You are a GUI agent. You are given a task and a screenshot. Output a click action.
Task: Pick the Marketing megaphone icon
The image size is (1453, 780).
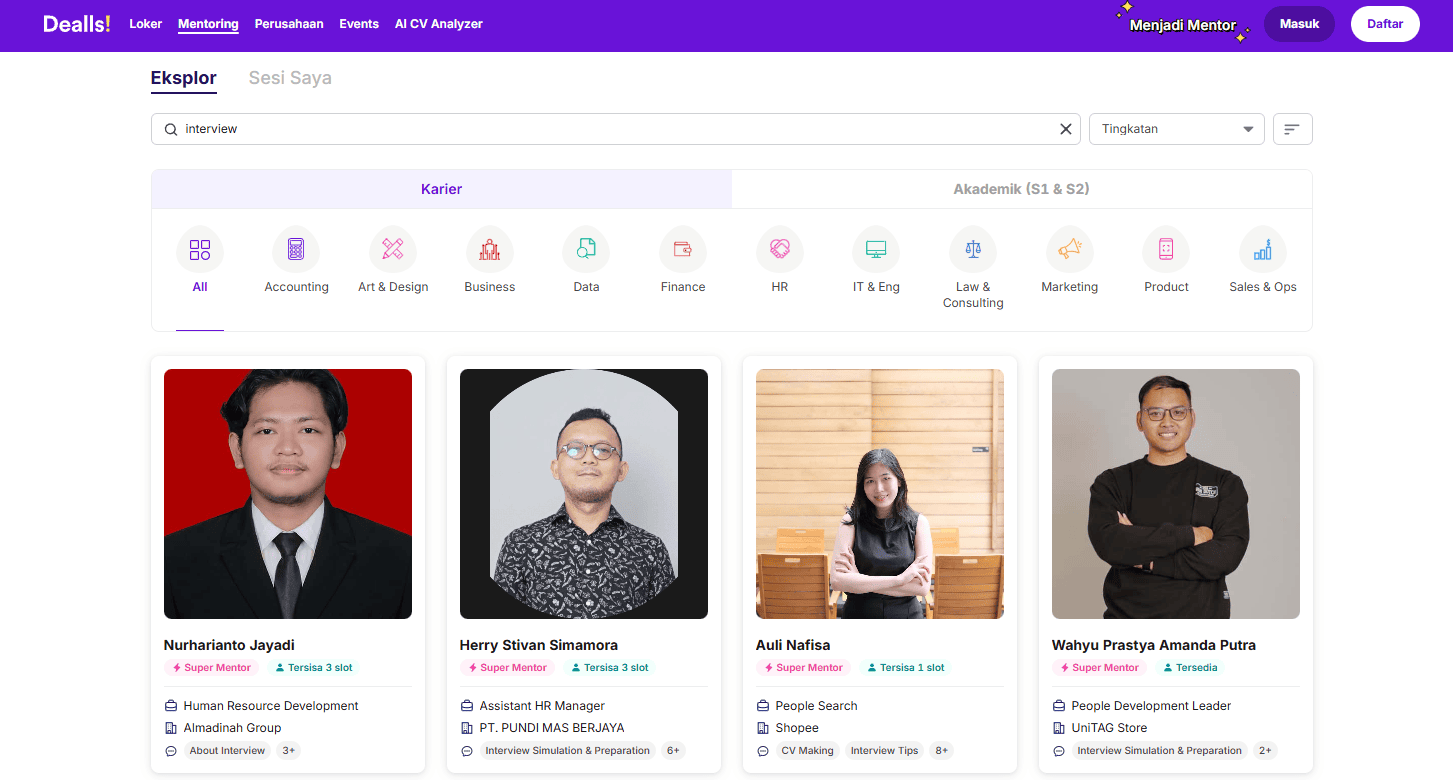tap(1070, 250)
